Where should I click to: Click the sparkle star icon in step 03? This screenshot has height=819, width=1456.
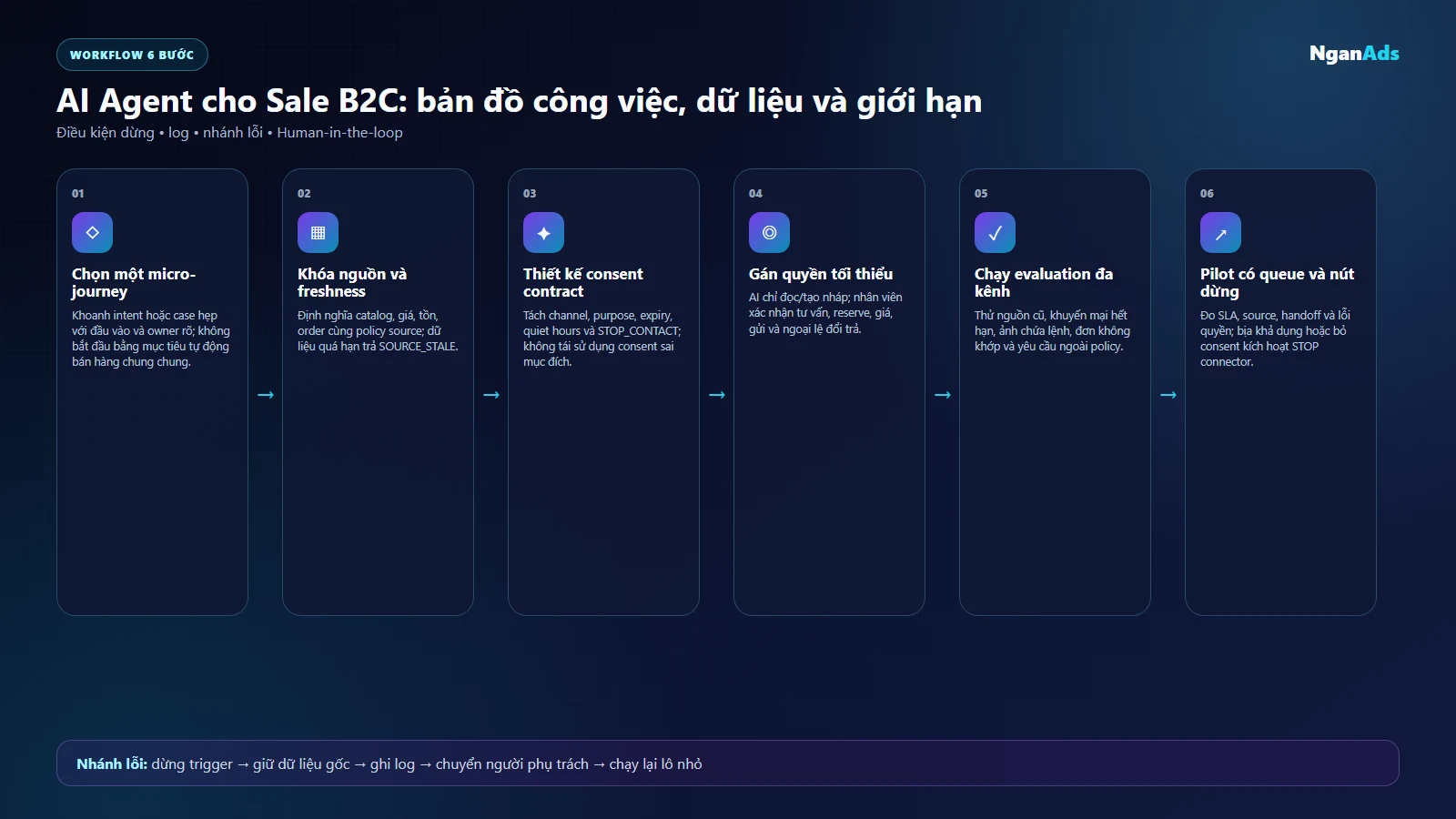543,233
